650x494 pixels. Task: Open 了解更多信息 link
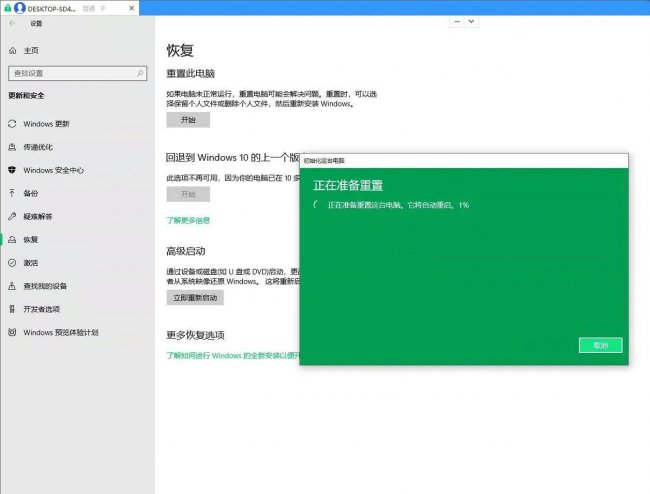coord(188,220)
